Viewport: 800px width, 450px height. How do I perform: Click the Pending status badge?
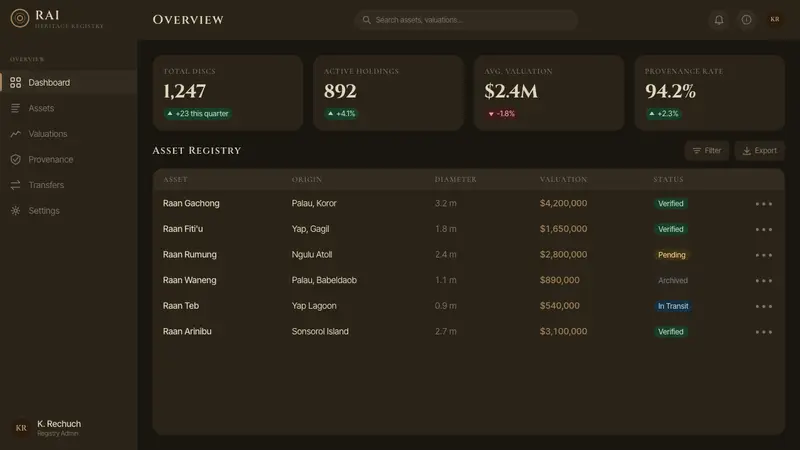coord(671,255)
